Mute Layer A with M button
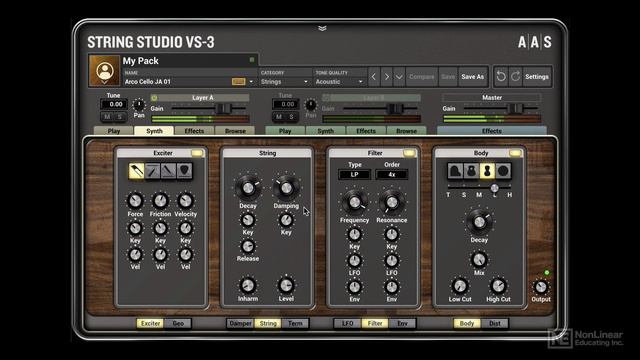 pyautogui.click(x=107, y=117)
